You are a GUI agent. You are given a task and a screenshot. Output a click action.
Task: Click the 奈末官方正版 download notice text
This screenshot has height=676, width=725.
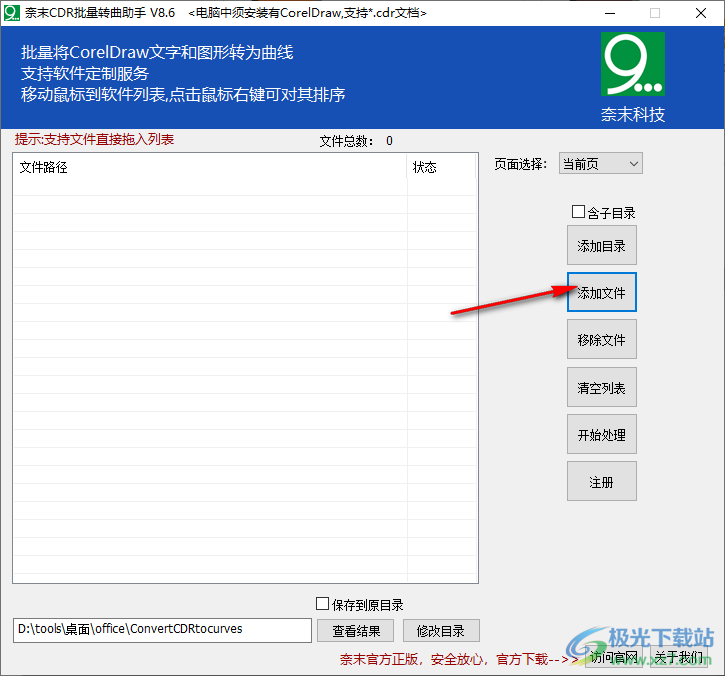click(x=458, y=659)
